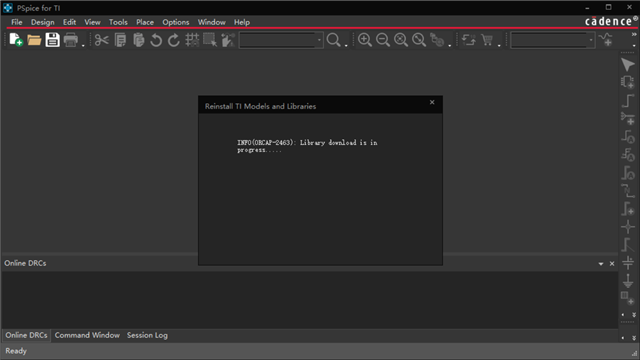The height and width of the screenshot is (360, 640).
Task: Open the Edit menu
Action: coord(69,22)
